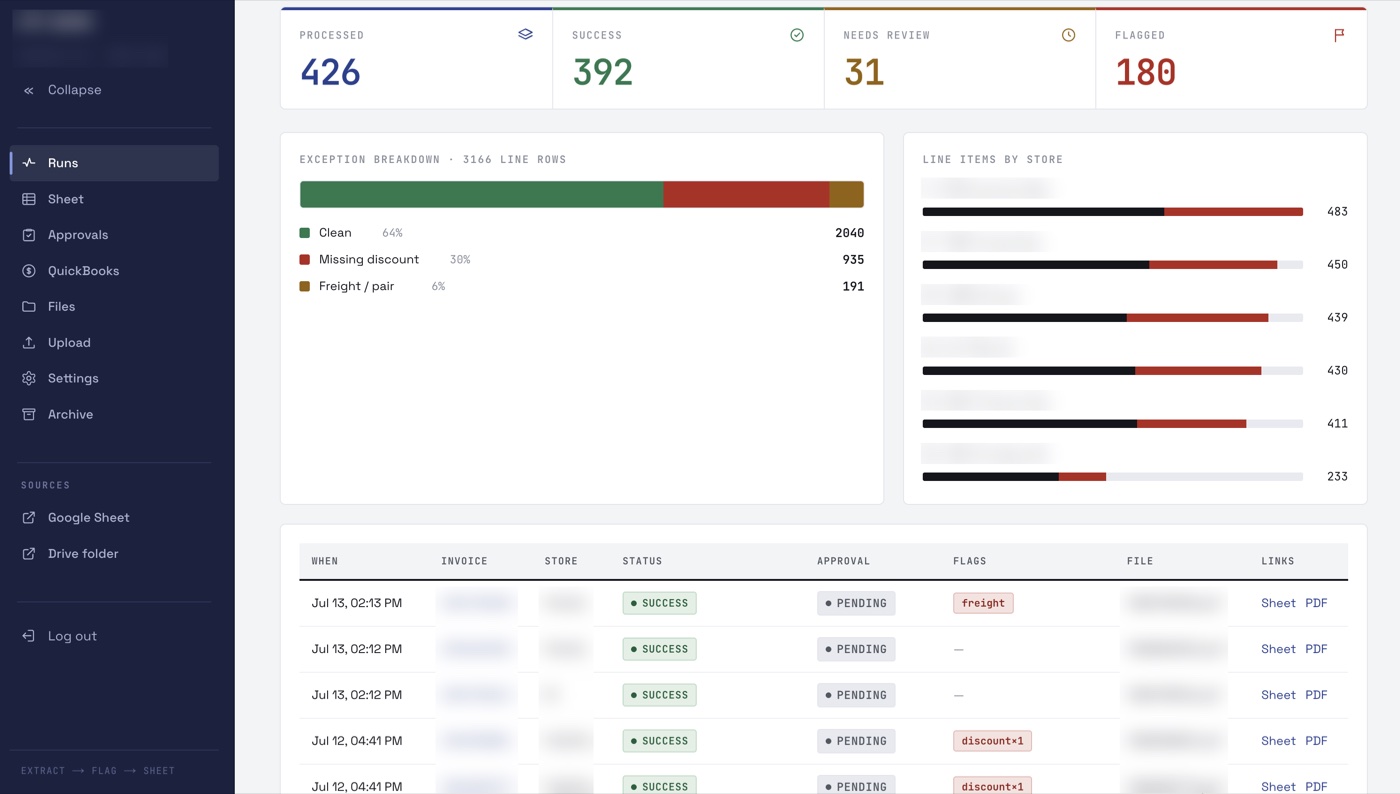Viewport: 1400px width, 794px height.
Task: Click the Freight / pair count 191
Action: 853,287
